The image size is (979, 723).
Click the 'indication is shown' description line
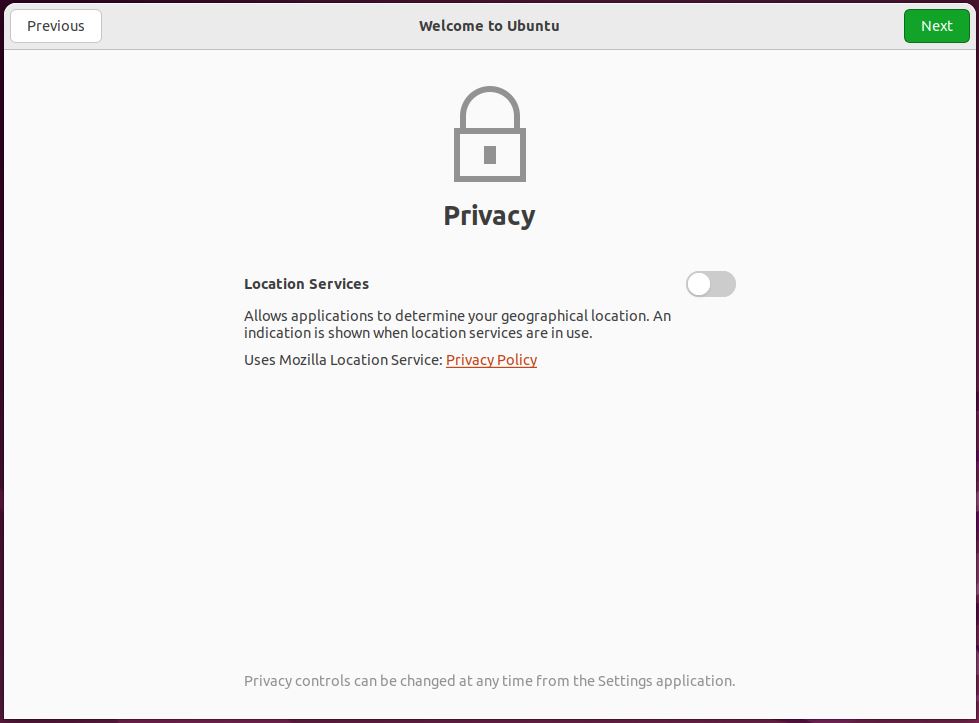click(x=418, y=333)
